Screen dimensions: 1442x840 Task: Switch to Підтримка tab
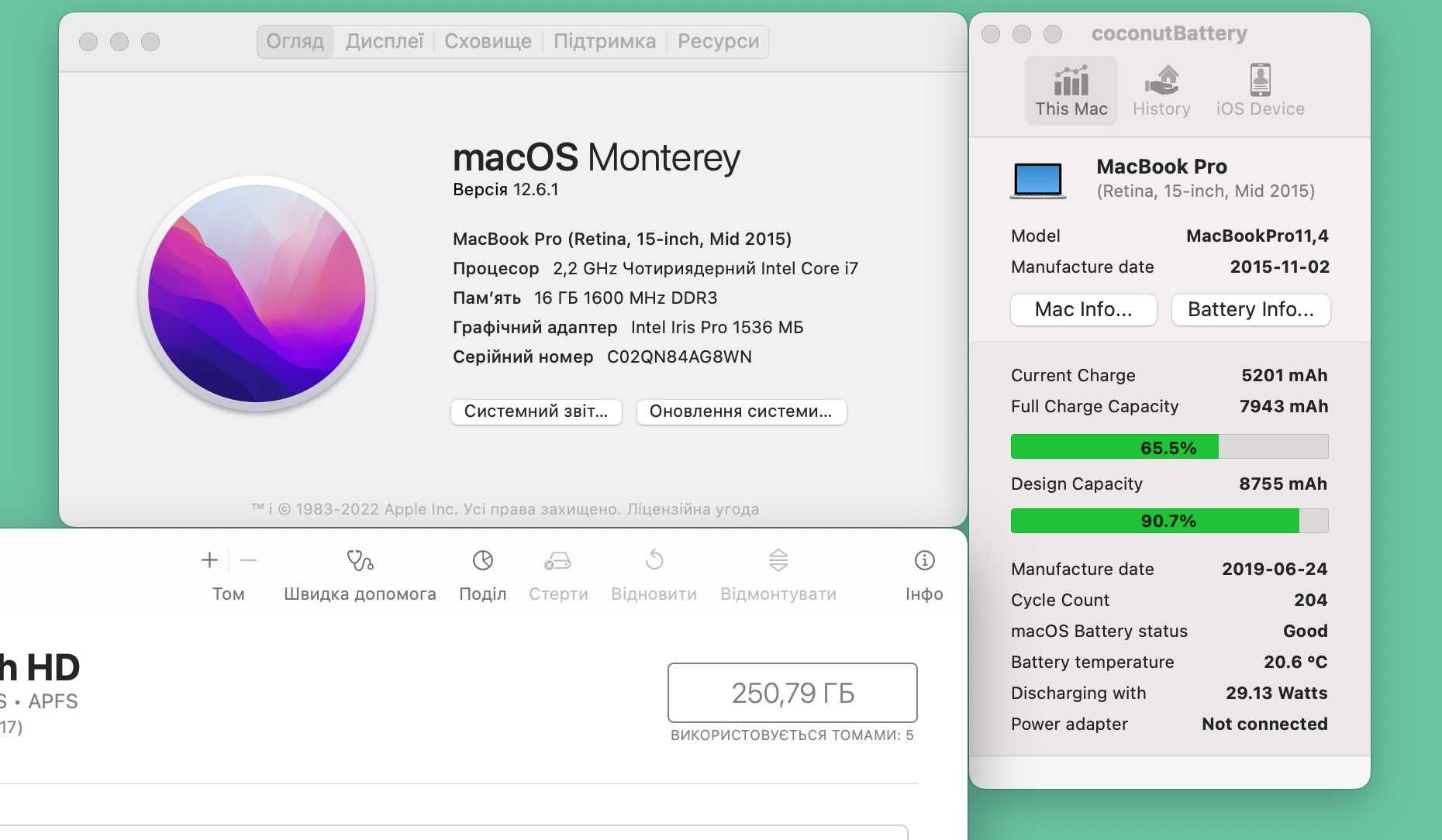605,41
